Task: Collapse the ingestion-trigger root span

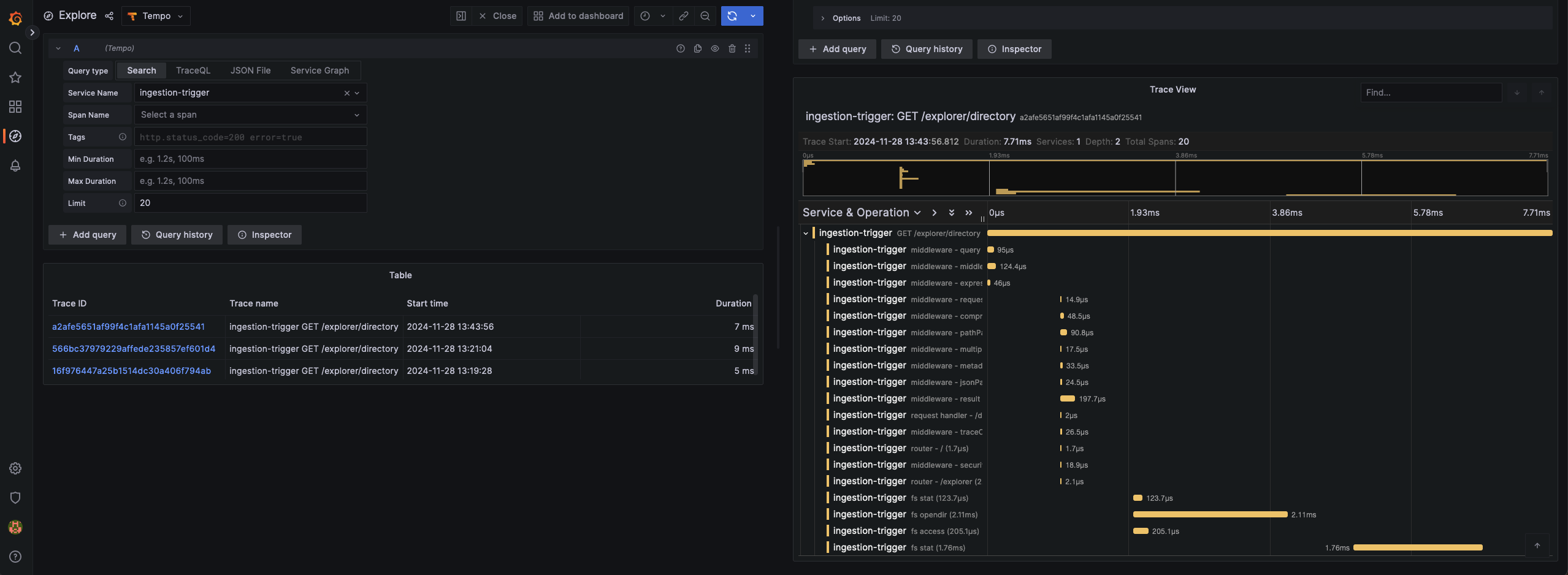Action: (x=806, y=234)
